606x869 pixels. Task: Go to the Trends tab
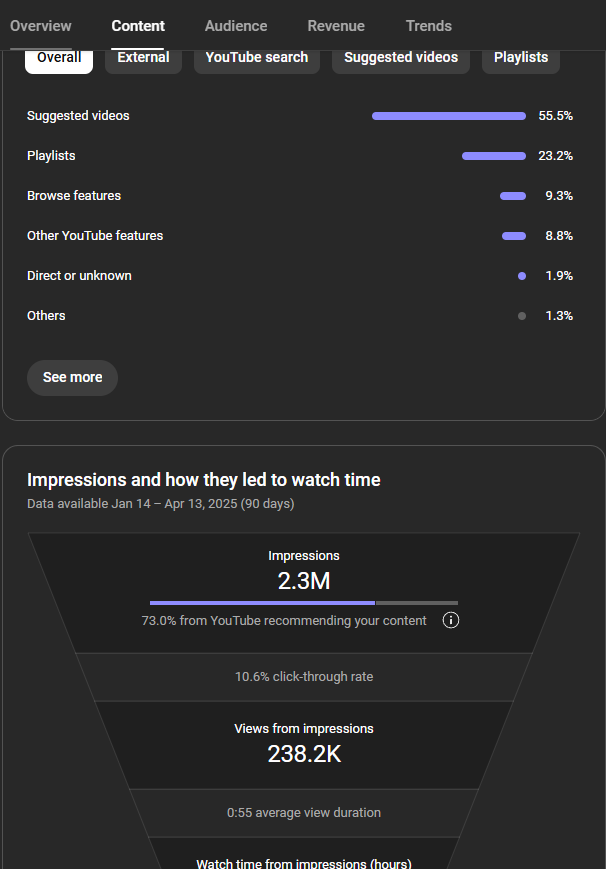[429, 26]
